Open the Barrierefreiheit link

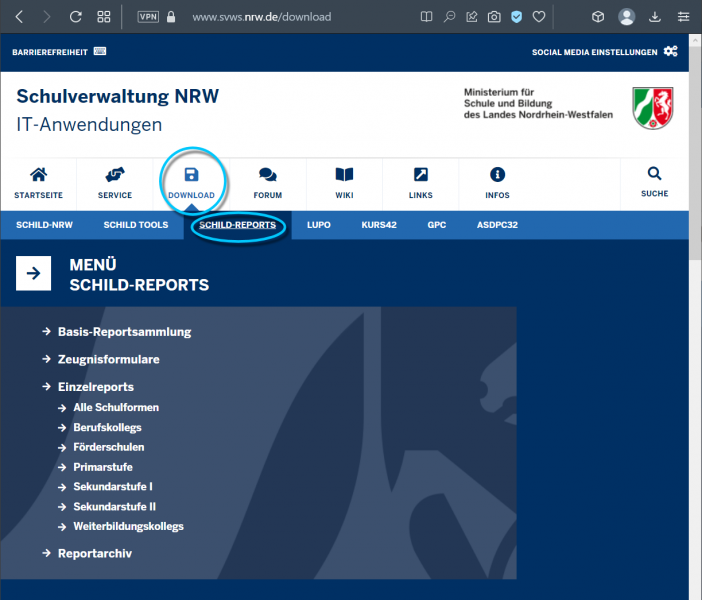pos(50,52)
